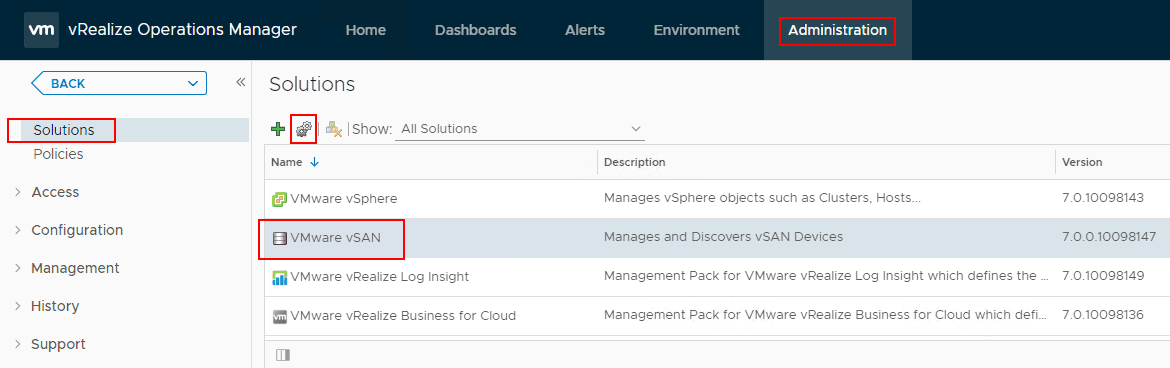Screen dimensions: 1170x368
Task: Collapse the left navigation pane with chevrons
Action: pos(240,82)
